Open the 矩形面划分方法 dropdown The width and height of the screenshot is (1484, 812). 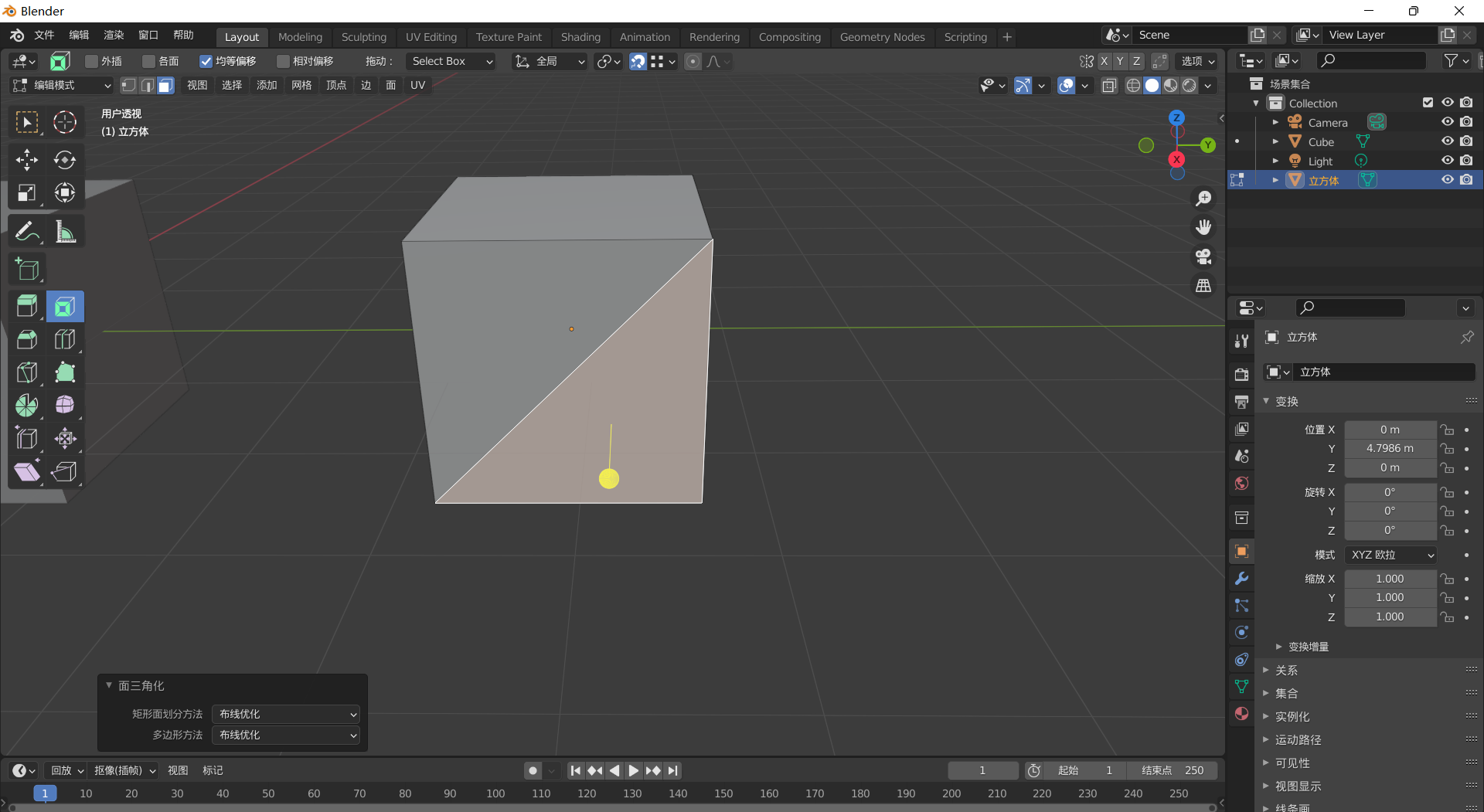(x=286, y=714)
